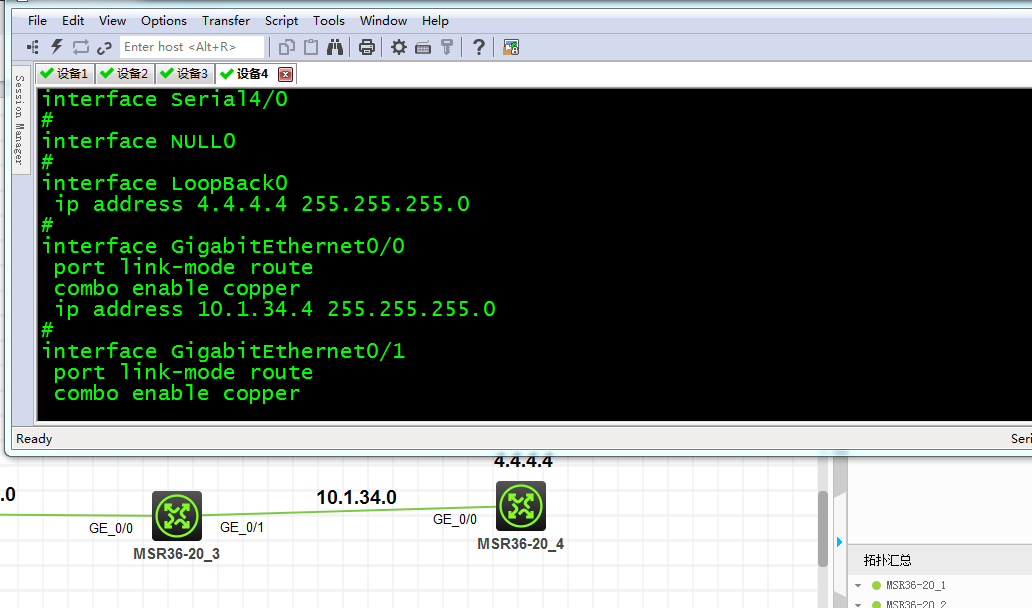Open the Session Manager connect icon
This screenshot has height=608, width=1032.
click(x=32, y=47)
